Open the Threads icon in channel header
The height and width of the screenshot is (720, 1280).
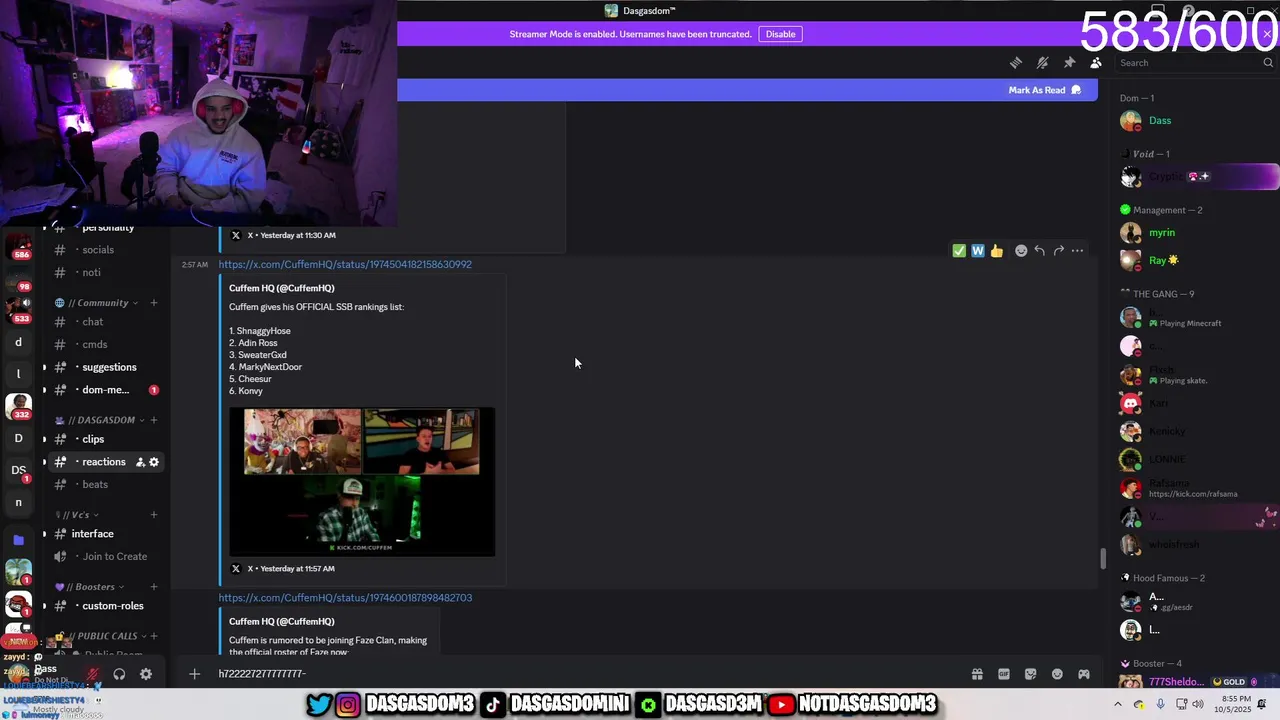point(1016,63)
